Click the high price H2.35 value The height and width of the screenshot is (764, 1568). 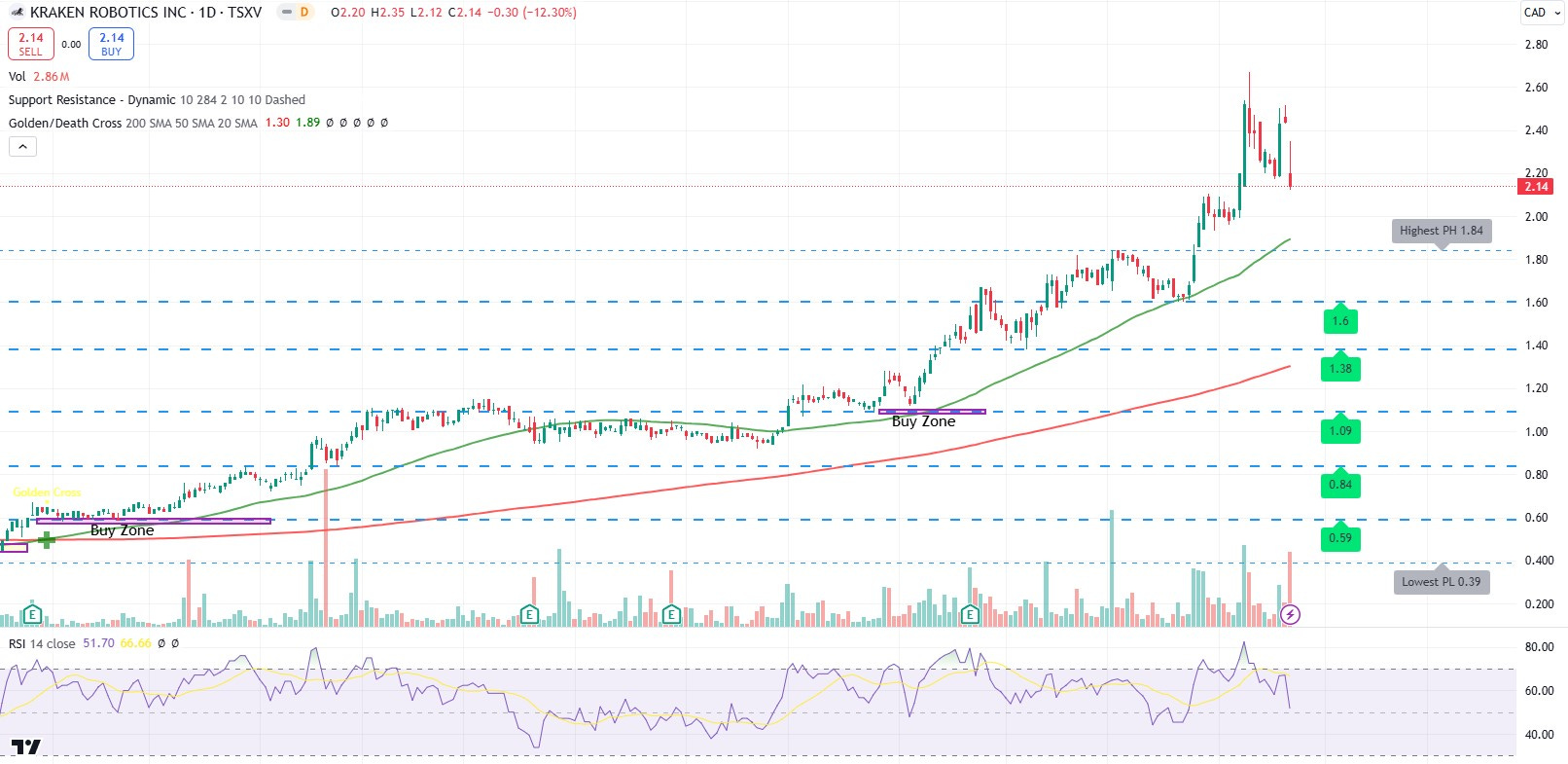pyautogui.click(x=387, y=13)
